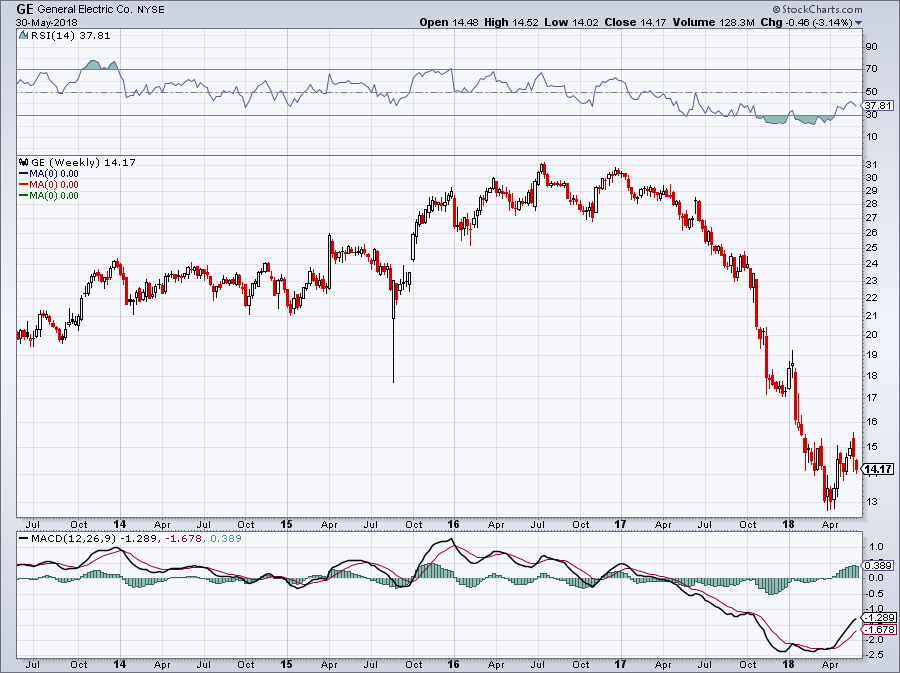Click the NYSE exchange label
Image resolution: width=900 pixels, height=673 pixels.
tap(150, 10)
